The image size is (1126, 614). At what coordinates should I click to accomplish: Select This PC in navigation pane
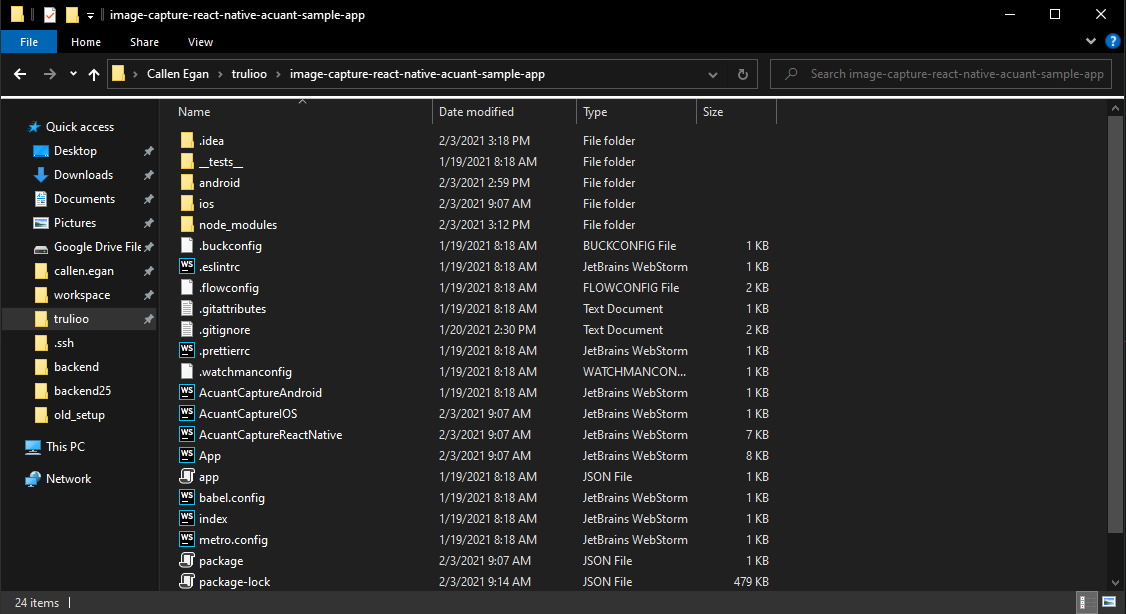[67, 447]
